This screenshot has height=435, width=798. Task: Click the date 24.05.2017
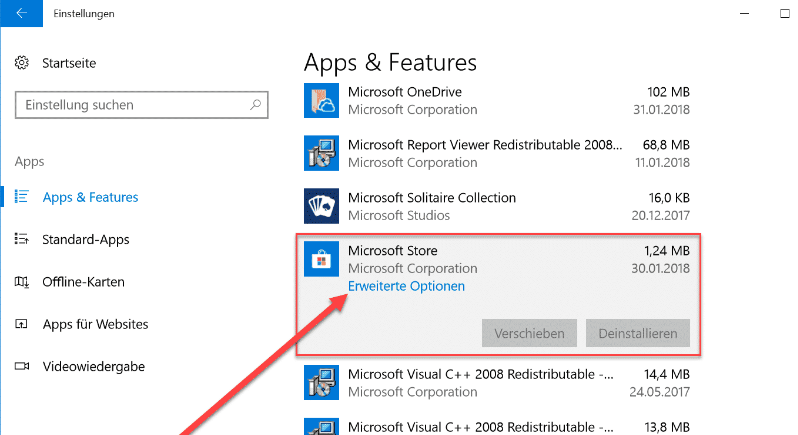660,392
